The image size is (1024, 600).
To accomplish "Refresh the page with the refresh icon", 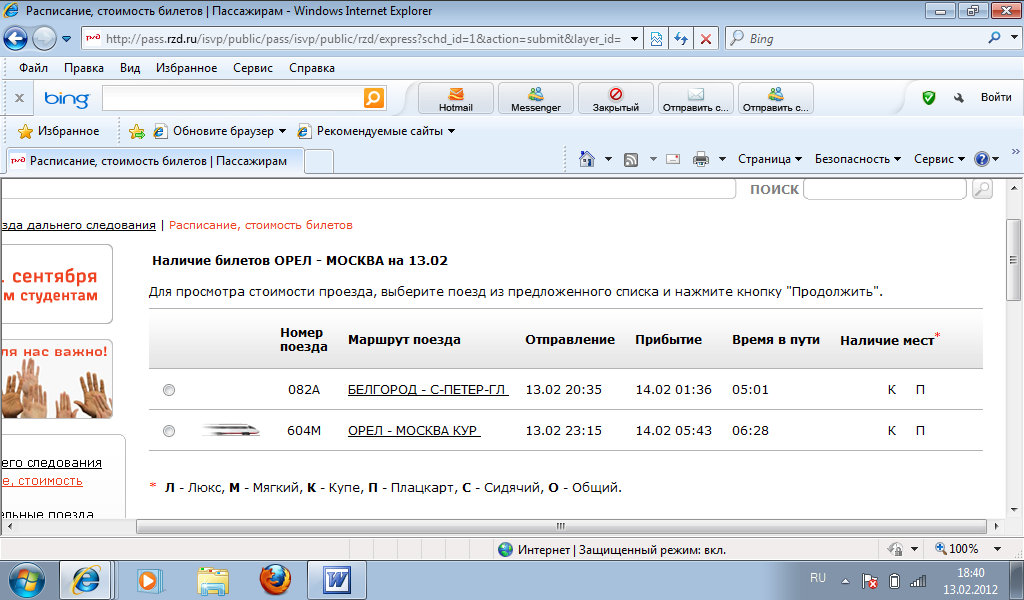I will click(x=680, y=39).
